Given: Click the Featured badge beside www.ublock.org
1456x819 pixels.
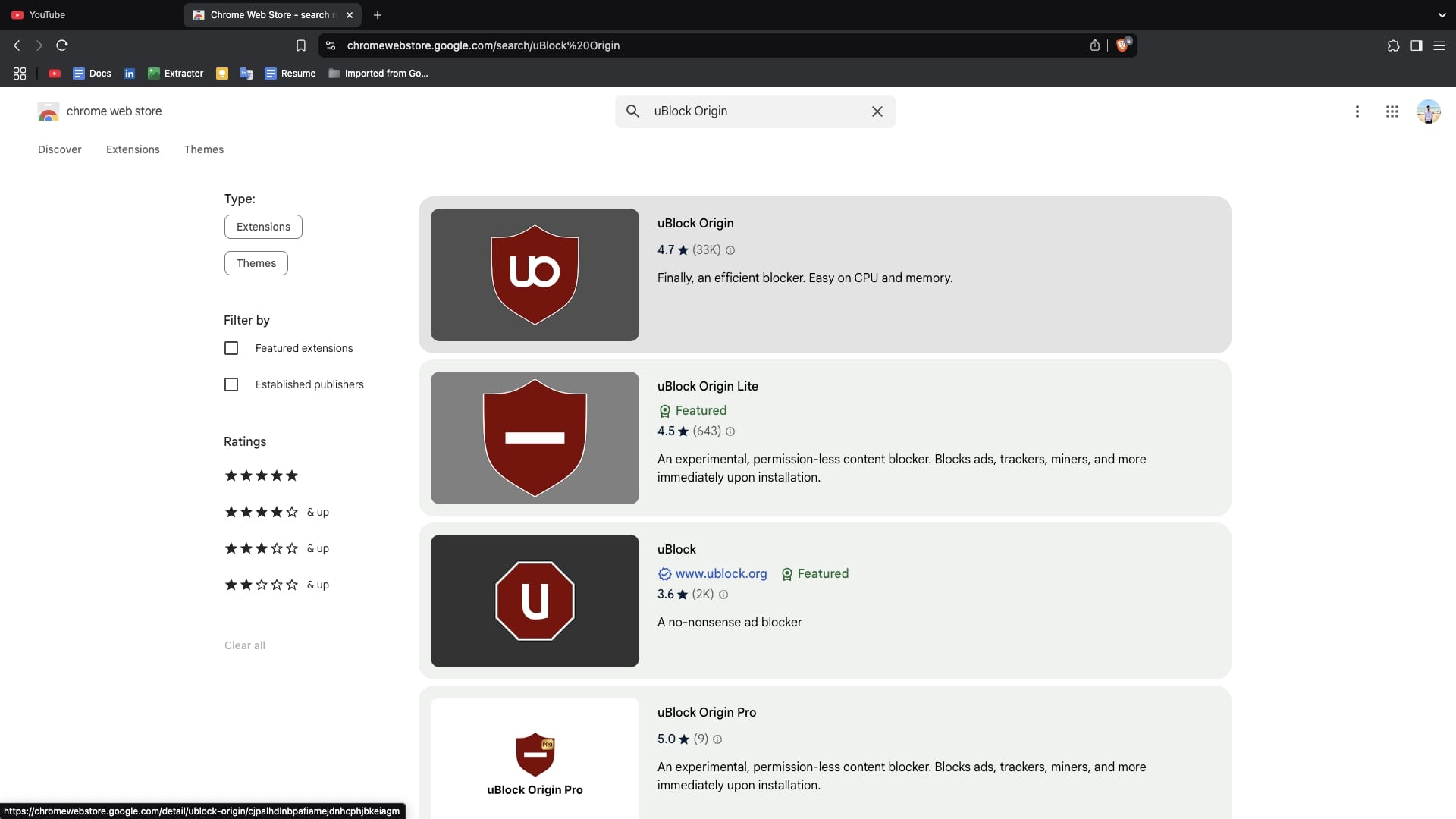Looking at the screenshot, I should (x=815, y=574).
